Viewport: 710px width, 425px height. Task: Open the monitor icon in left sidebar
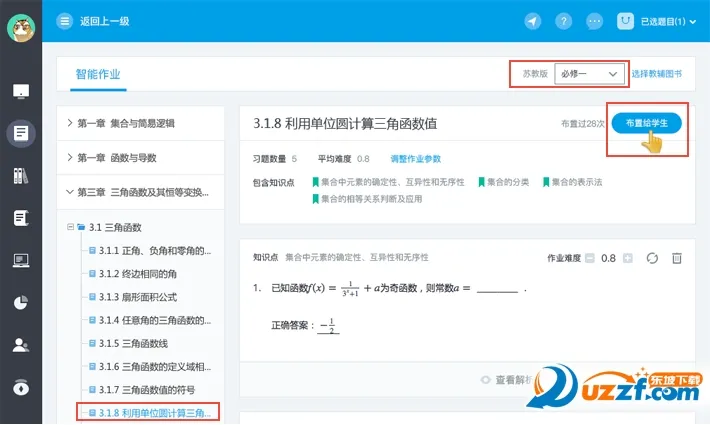(x=21, y=91)
